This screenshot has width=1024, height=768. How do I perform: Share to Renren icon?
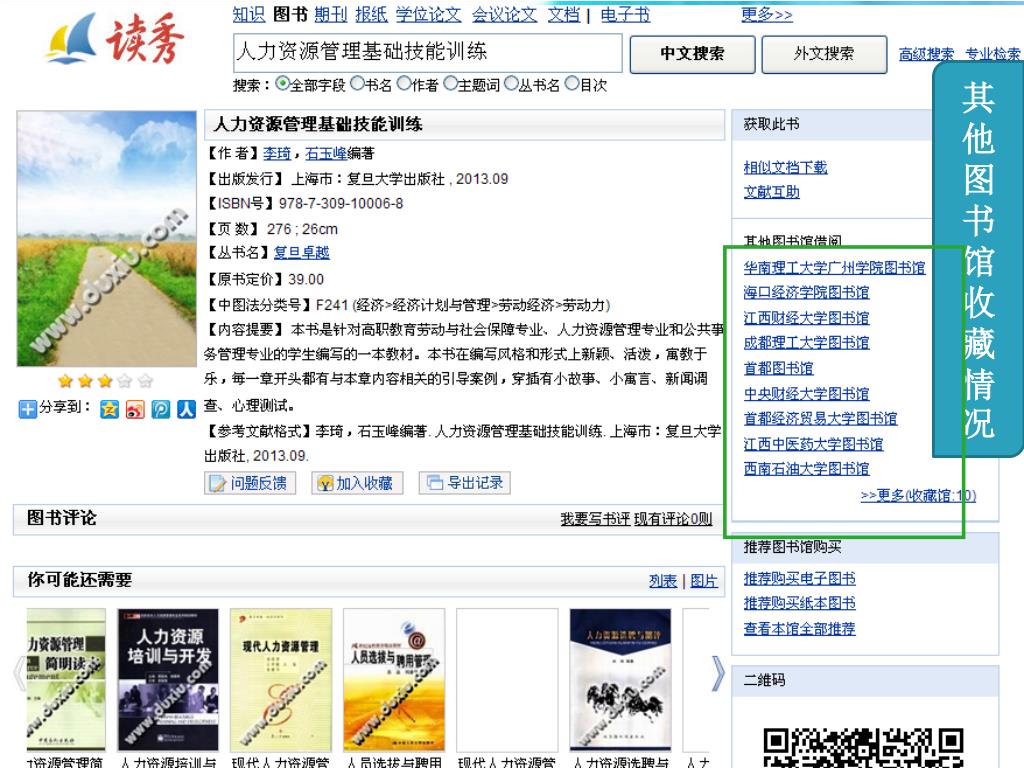tap(186, 409)
